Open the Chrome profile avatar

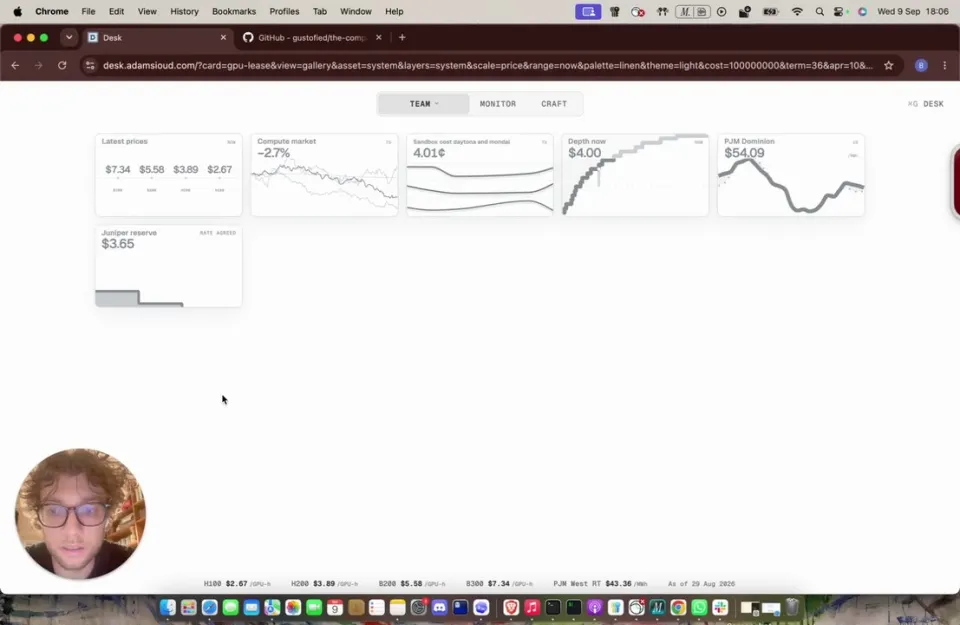(x=921, y=65)
